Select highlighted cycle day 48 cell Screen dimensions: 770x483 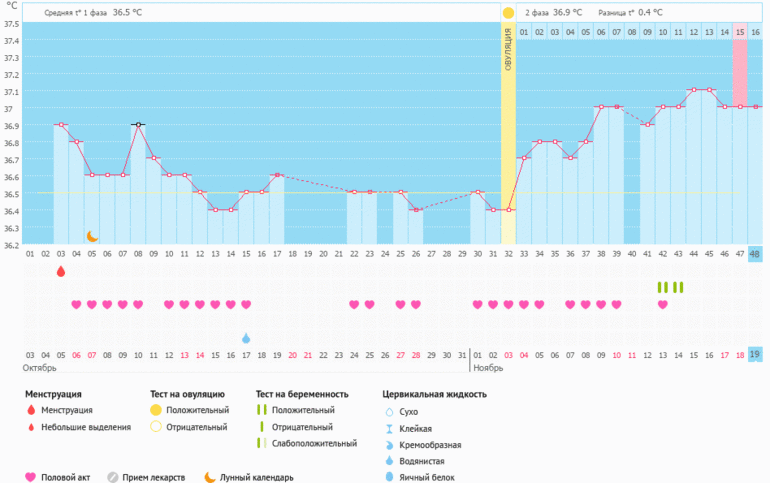coord(755,255)
